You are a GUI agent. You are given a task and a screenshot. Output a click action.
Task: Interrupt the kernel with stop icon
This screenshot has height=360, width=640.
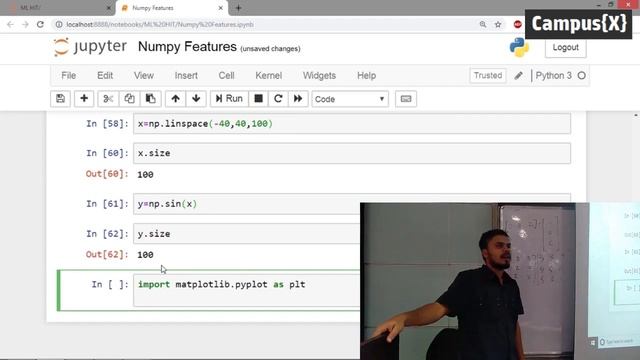click(258, 99)
